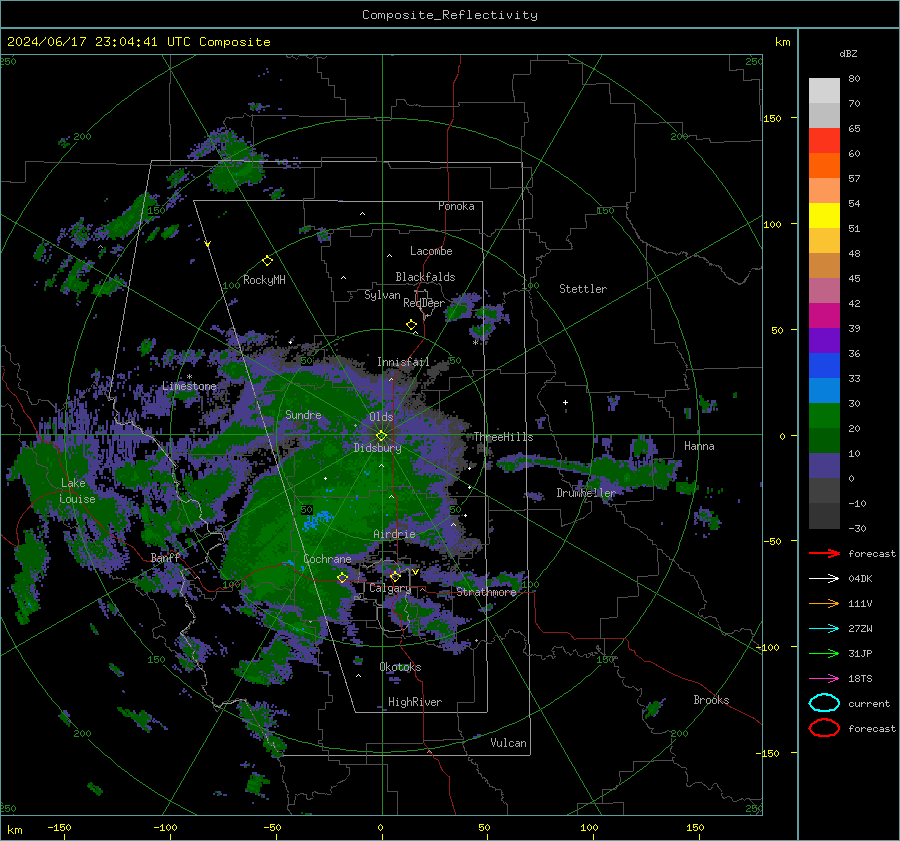The width and height of the screenshot is (900, 841).
Task: Click the Olds town label
Action: point(381,417)
